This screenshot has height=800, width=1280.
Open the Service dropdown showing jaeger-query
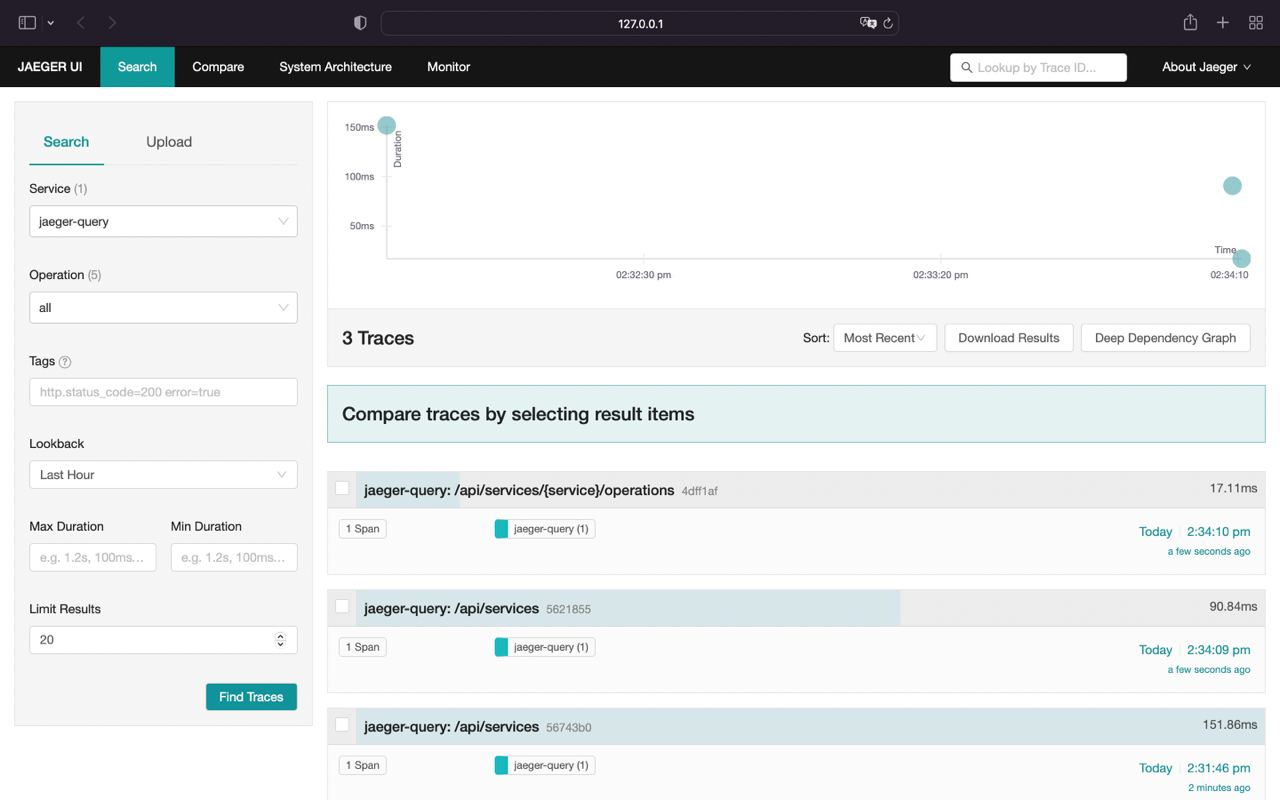163,221
